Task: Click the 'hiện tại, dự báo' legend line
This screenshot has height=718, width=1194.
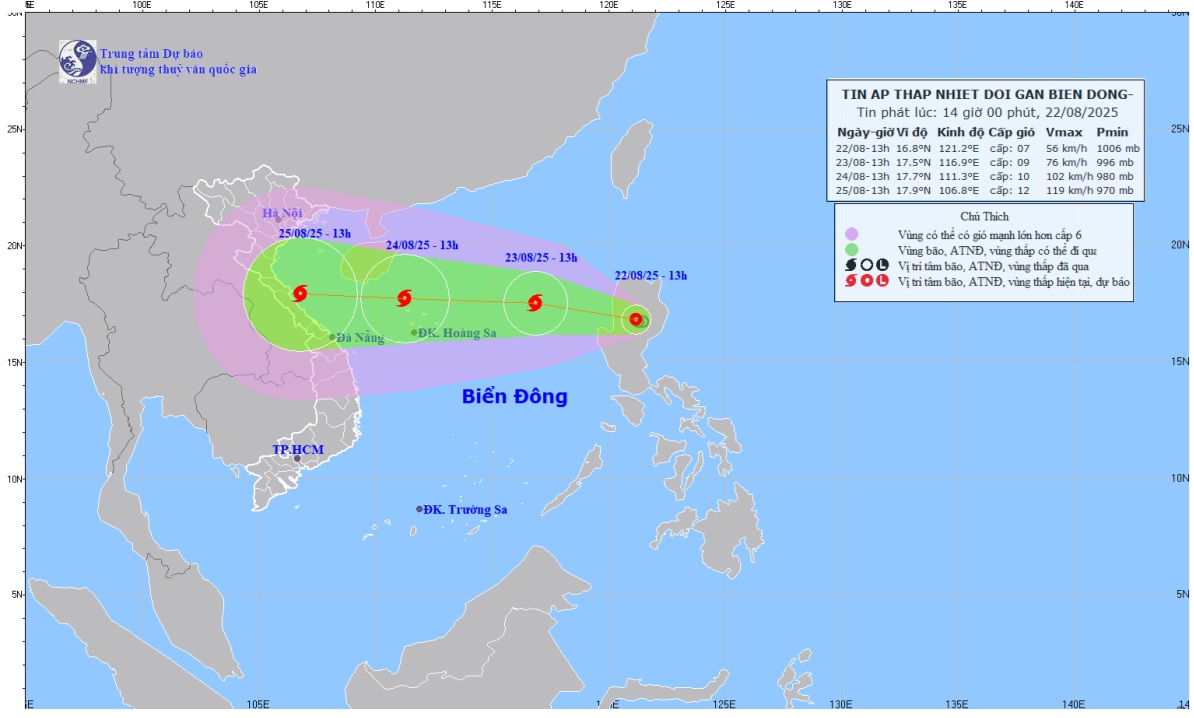Action: click(1013, 281)
